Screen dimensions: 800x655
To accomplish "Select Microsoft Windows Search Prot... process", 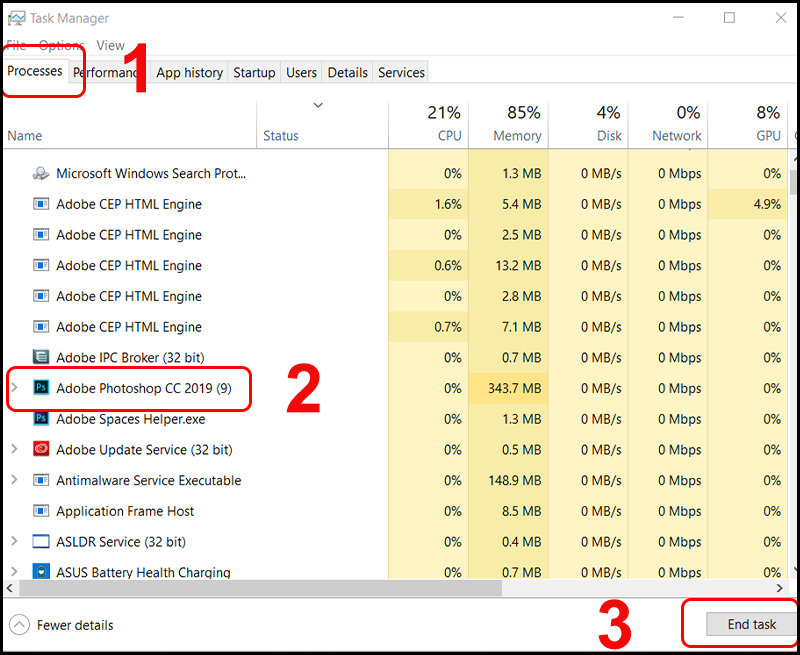I will (x=395, y=173).
